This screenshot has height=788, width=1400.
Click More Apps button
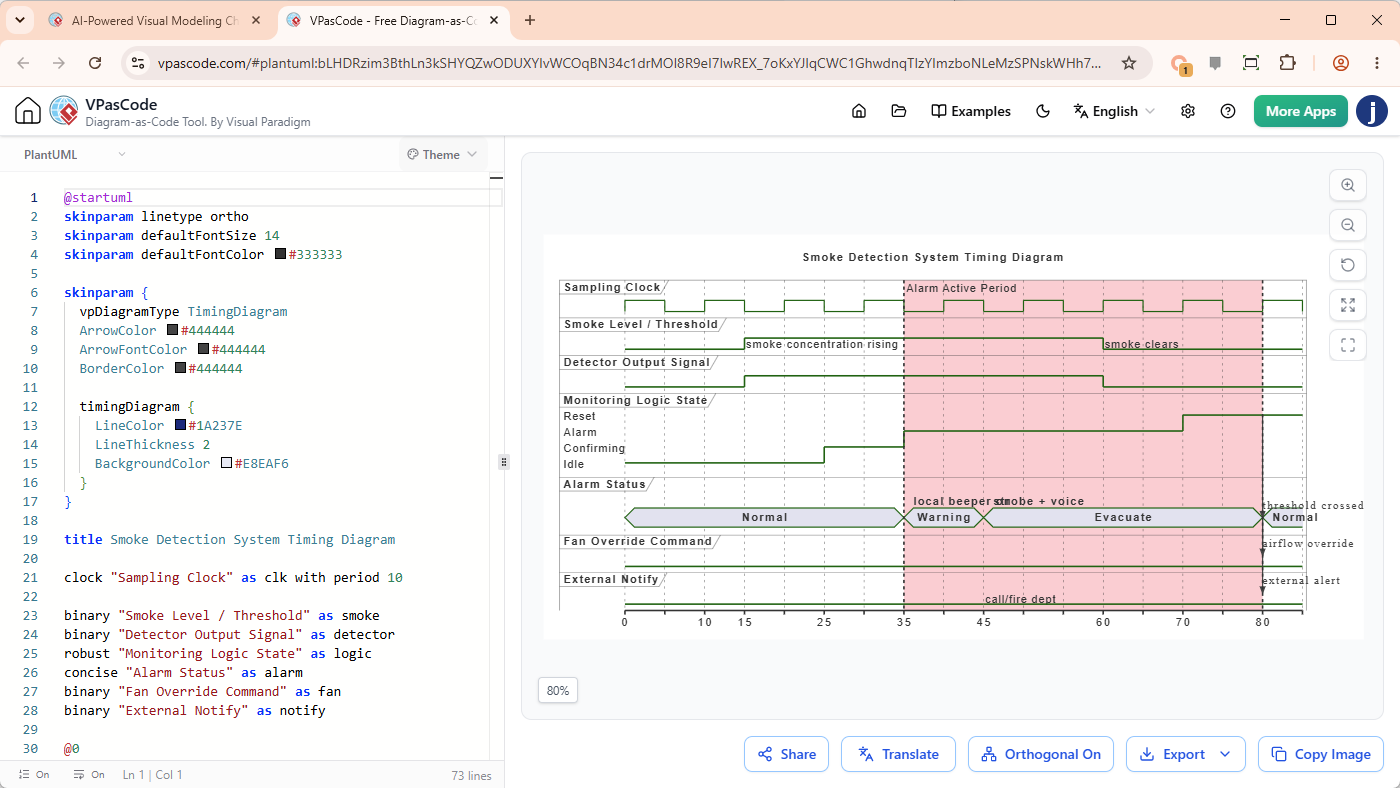coord(1301,111)
